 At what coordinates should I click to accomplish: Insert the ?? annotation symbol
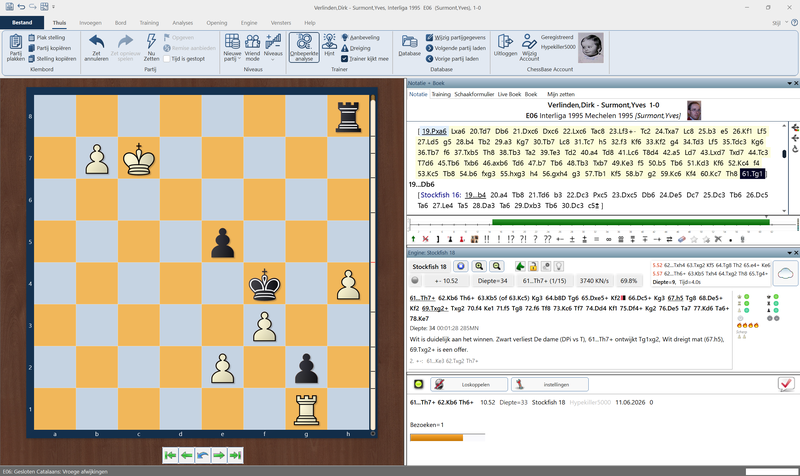tap(547, 239)
